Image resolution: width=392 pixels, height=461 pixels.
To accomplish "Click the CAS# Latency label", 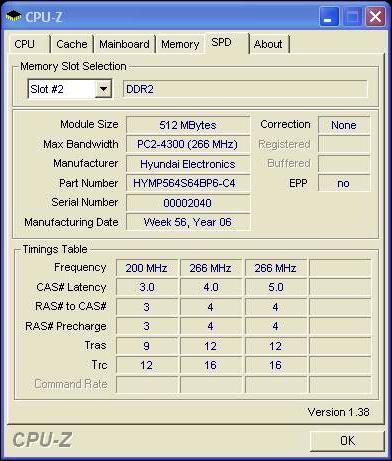I will (x=71, y=287).
